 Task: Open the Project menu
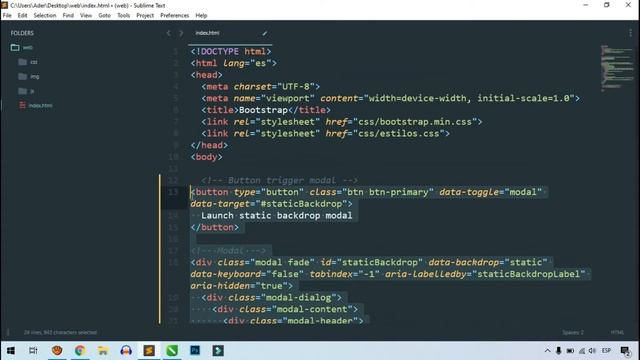(145, 16)
